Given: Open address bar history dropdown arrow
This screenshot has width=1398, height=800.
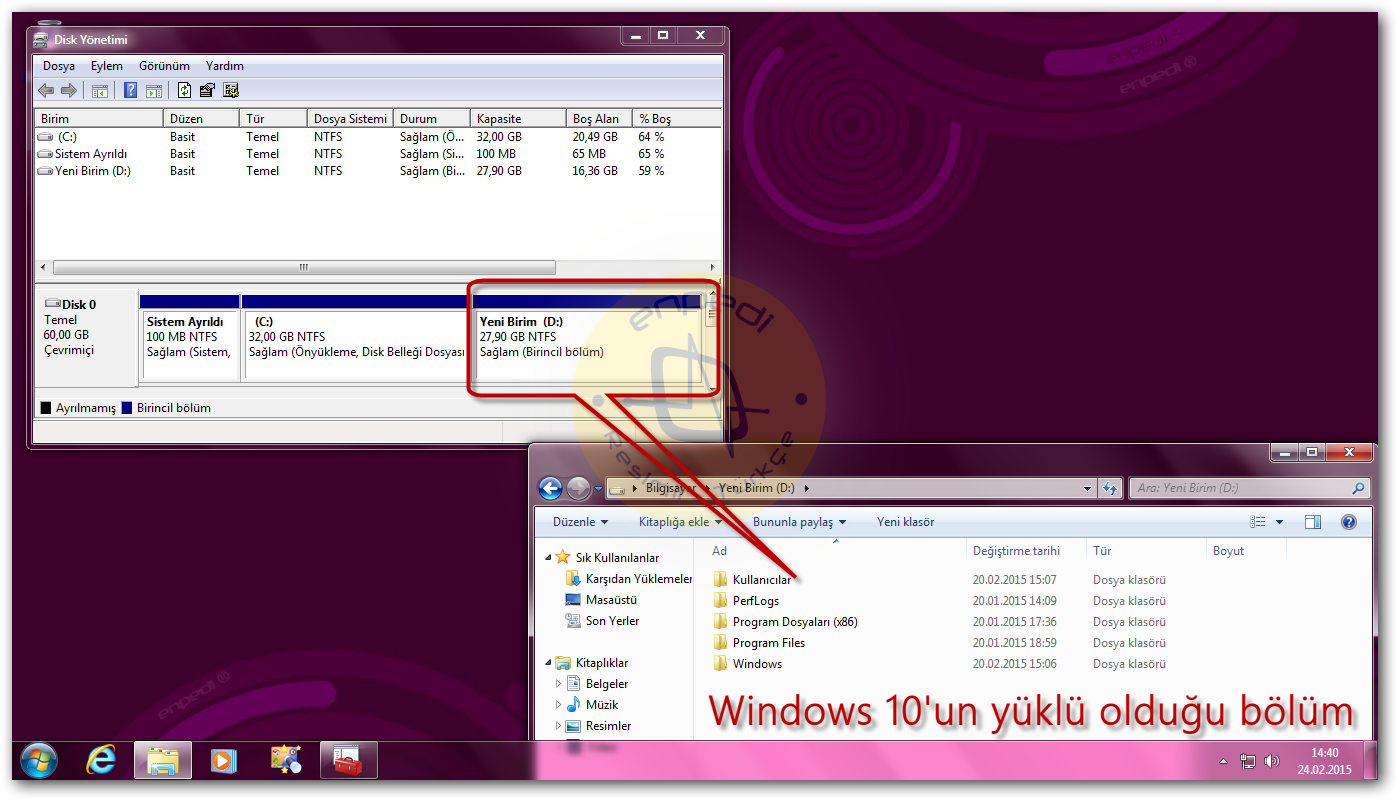Looking at the screenshot, I should 1088,489.
